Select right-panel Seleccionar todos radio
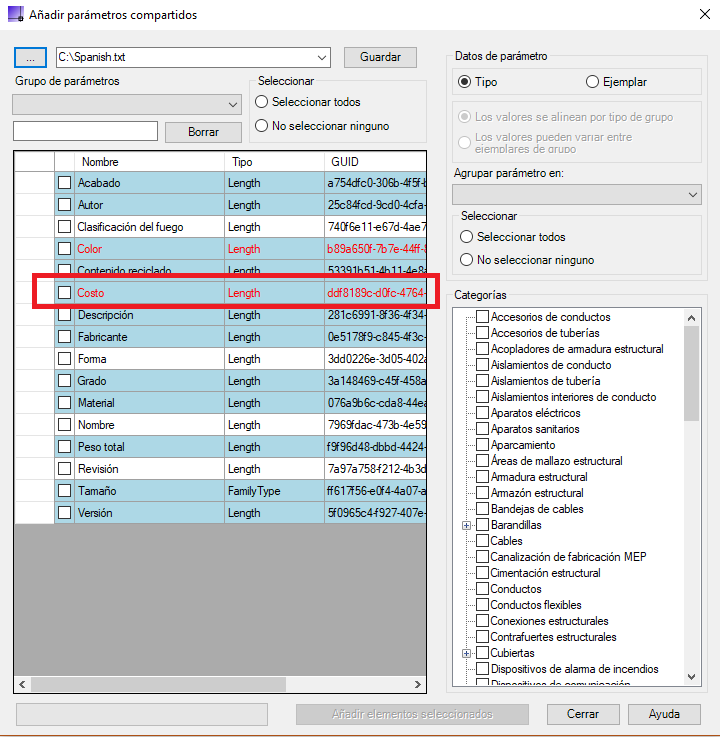 (x=466, y=237)
